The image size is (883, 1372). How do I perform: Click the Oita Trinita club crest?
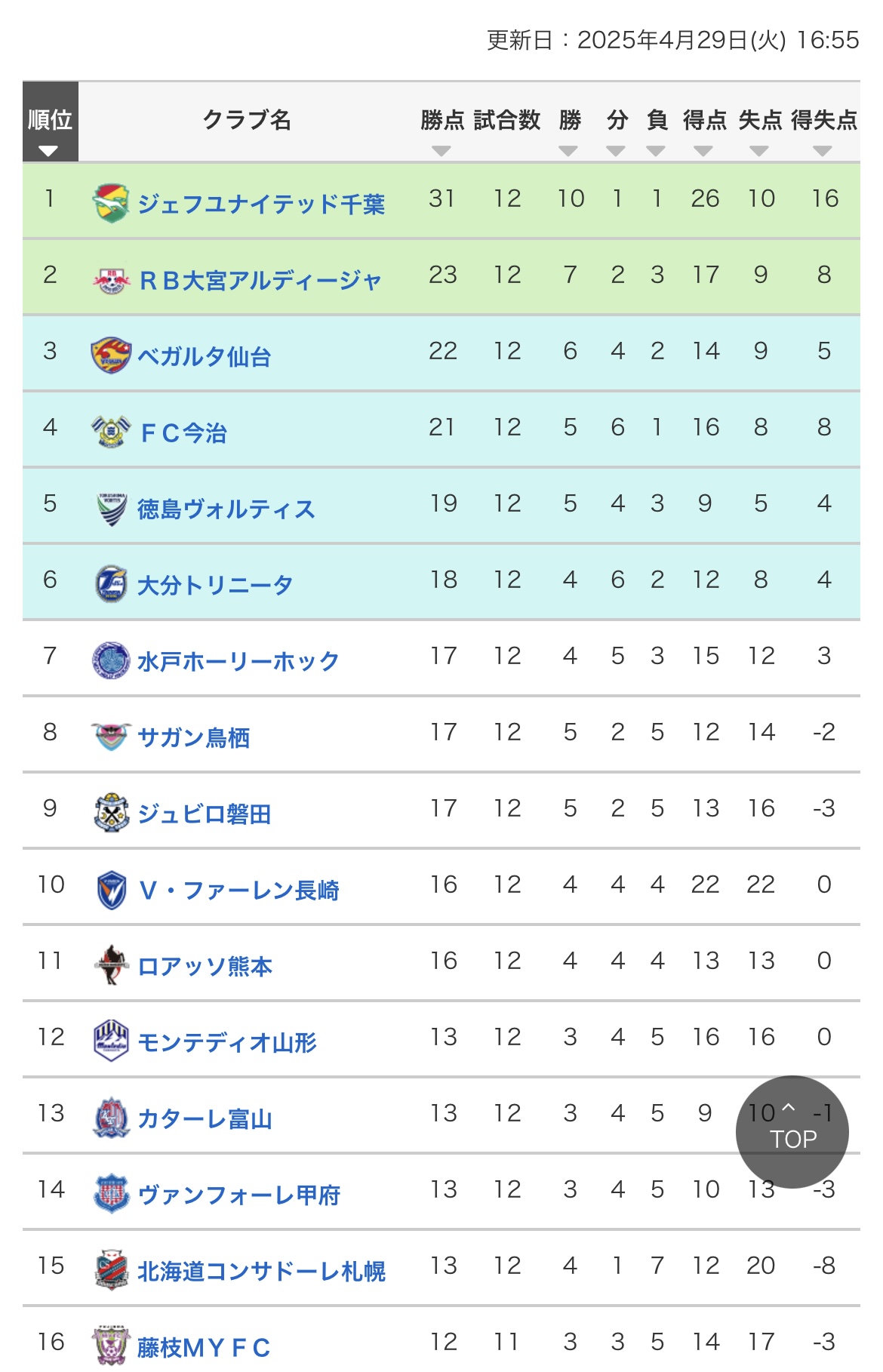tap(112, 583)
